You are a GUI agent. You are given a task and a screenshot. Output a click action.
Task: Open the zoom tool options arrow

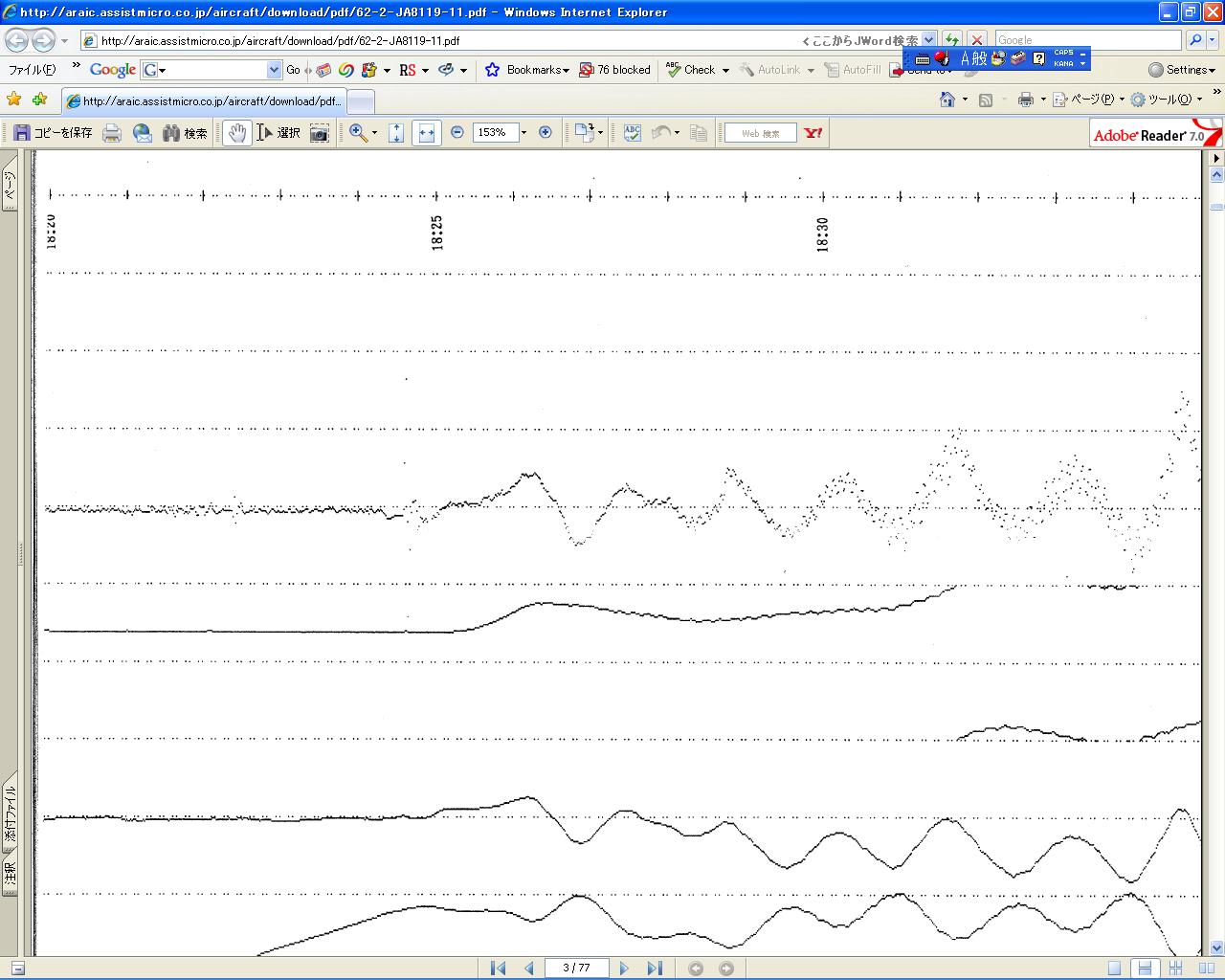[x=374, y=133]
